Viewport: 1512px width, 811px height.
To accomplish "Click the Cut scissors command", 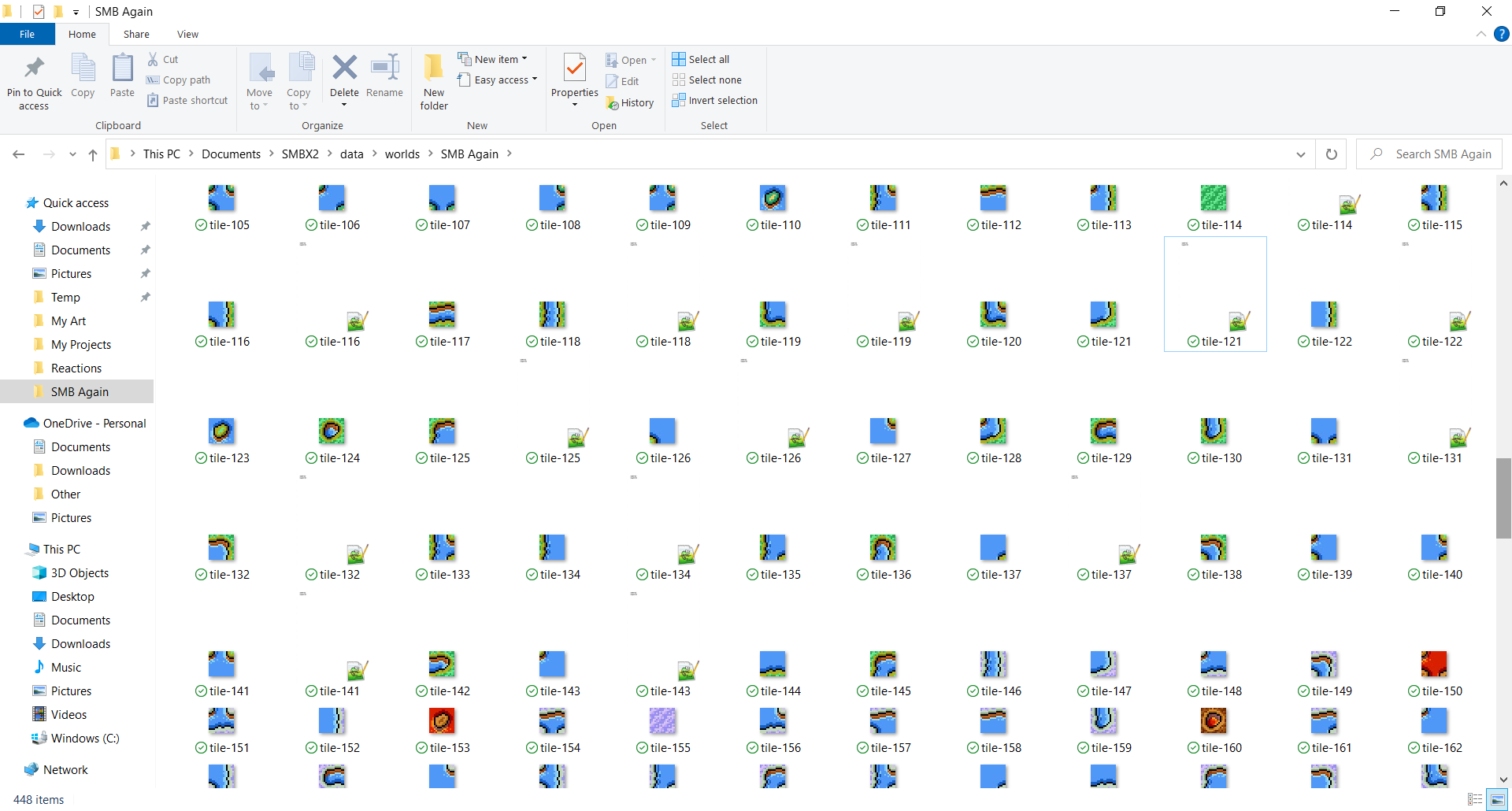I will [163, 59].
